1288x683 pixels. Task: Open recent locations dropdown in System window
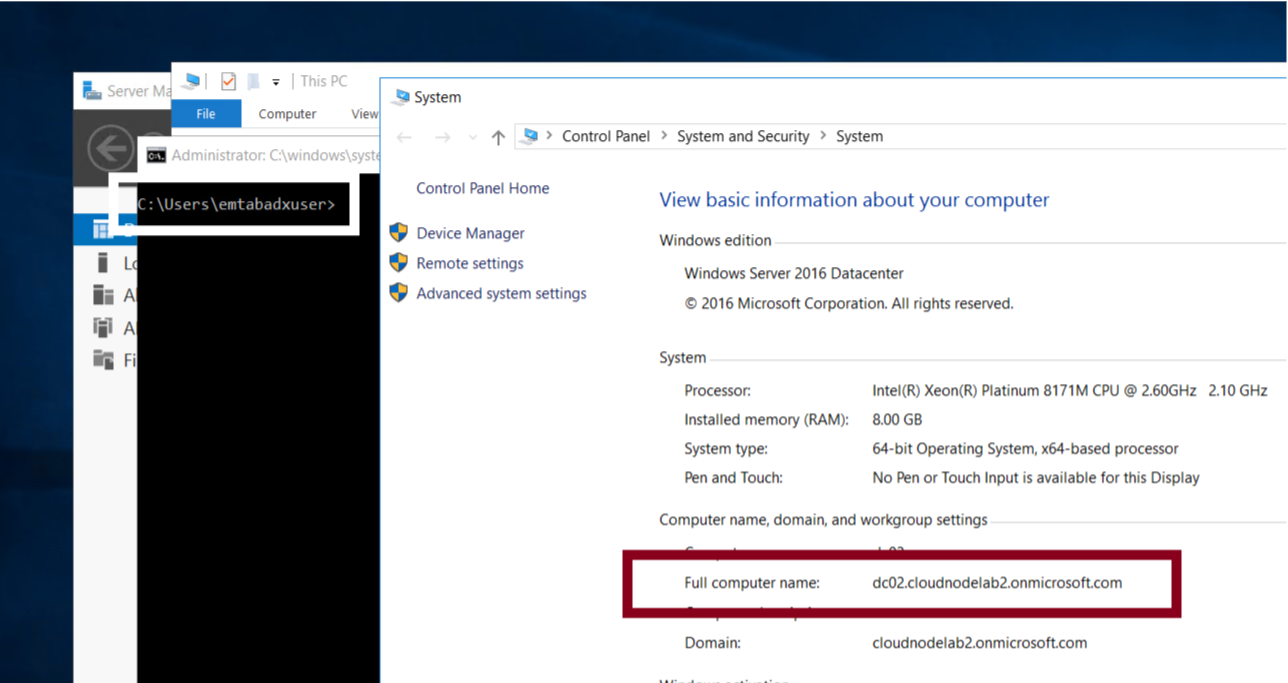473,138
